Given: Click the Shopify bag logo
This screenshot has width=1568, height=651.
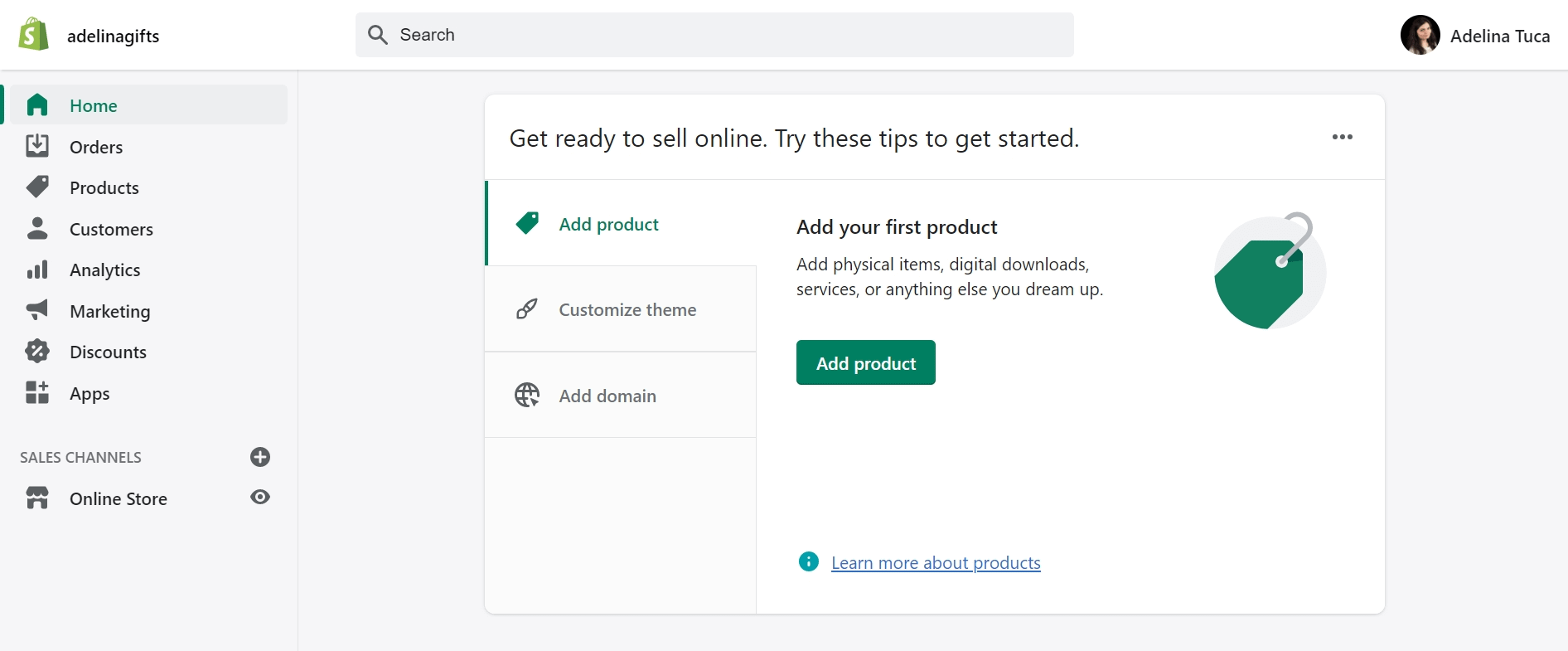Looking at the screenshot, I should point(33,35).
